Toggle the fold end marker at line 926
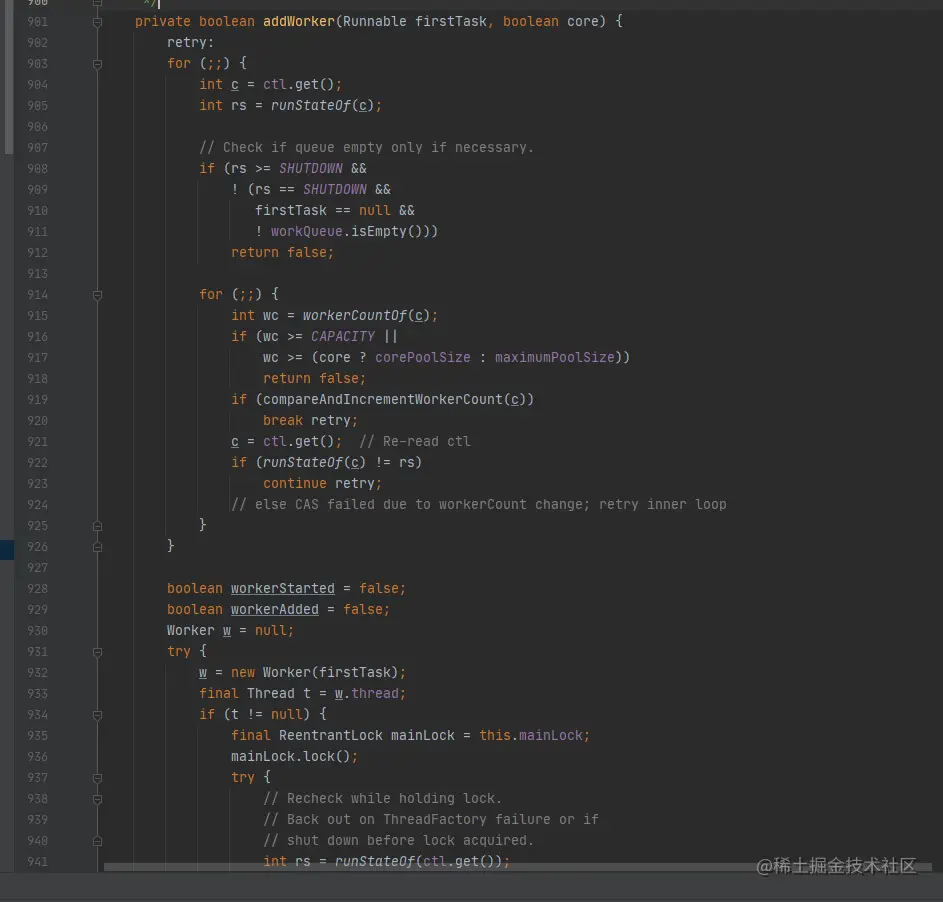 (x=97, y=547)
